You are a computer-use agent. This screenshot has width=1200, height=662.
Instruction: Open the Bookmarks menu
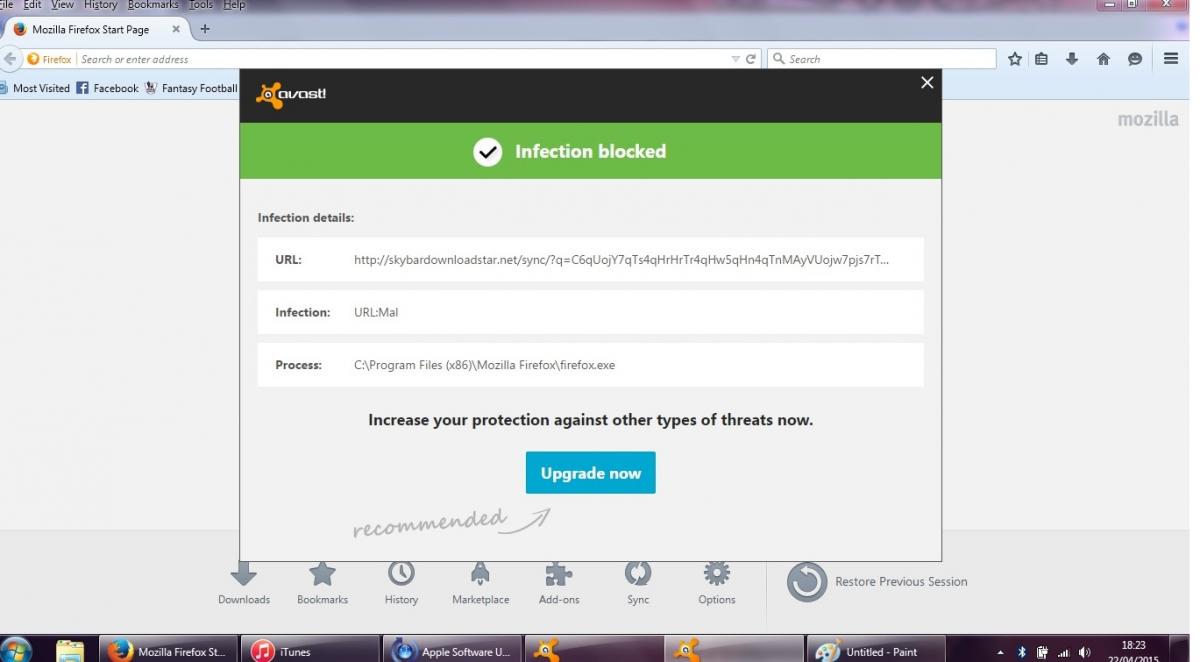coord(152,5)
